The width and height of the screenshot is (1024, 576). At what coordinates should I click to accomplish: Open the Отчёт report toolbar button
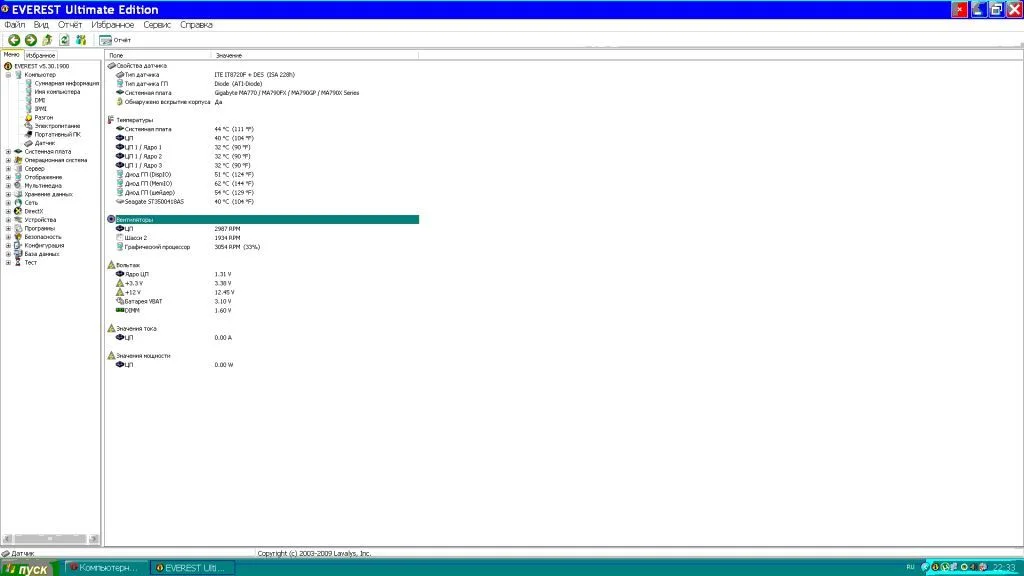point(115,40)
